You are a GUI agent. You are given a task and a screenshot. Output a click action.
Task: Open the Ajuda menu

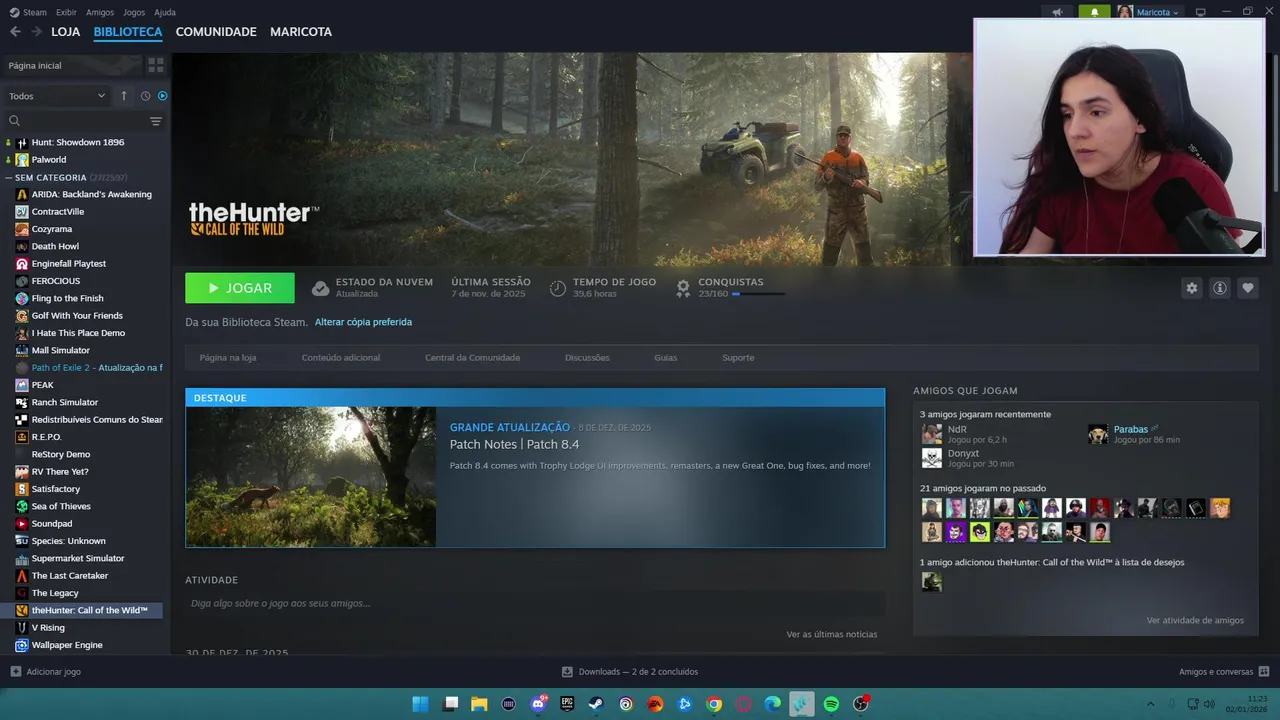pos(165,12)
